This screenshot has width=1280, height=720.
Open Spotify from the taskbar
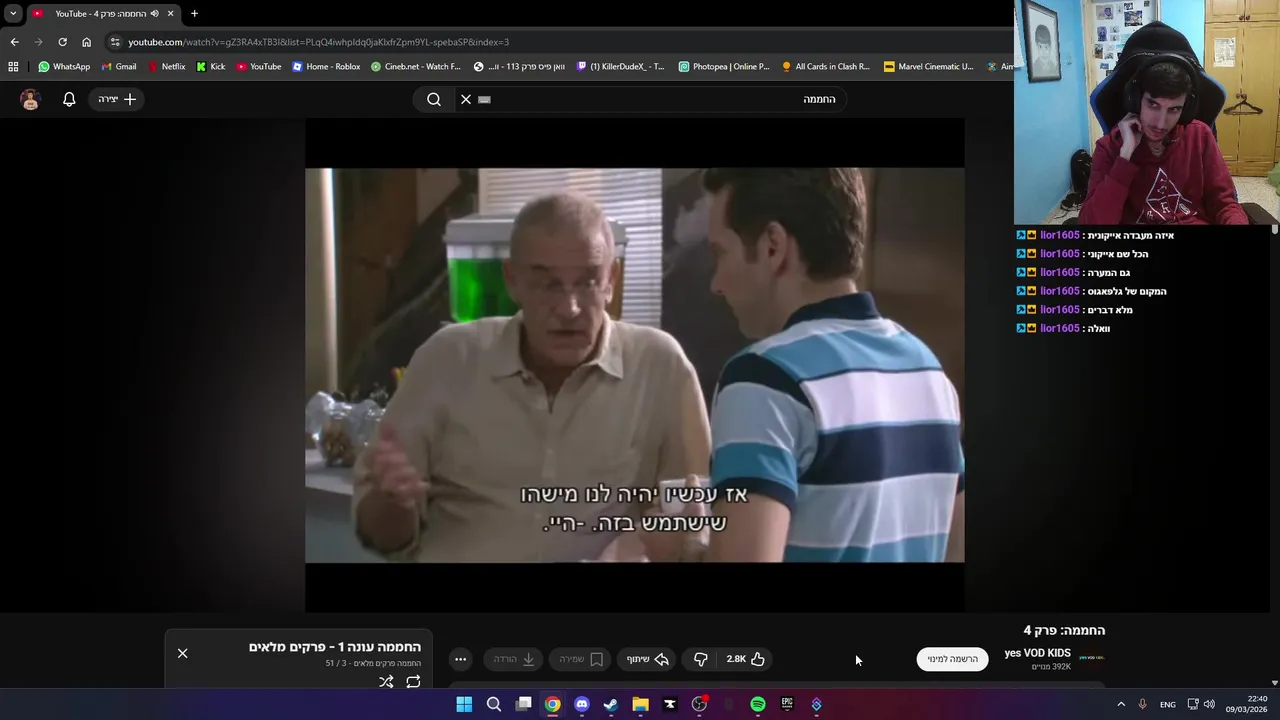click(758, 704)
